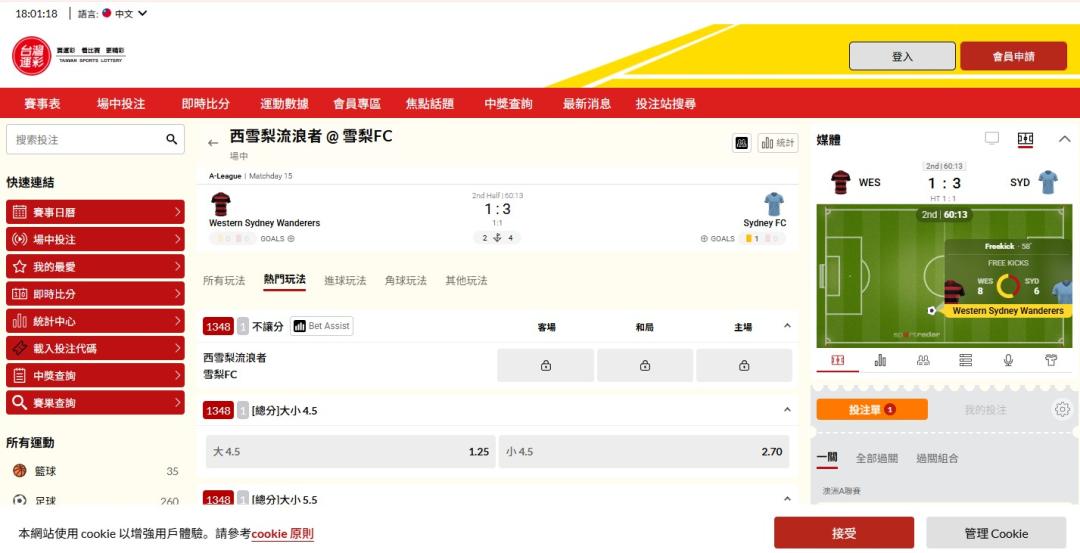Open the bar chart statistics tab under tracker
Screen dimensions: 1080x553
click(x=880, y=360)
